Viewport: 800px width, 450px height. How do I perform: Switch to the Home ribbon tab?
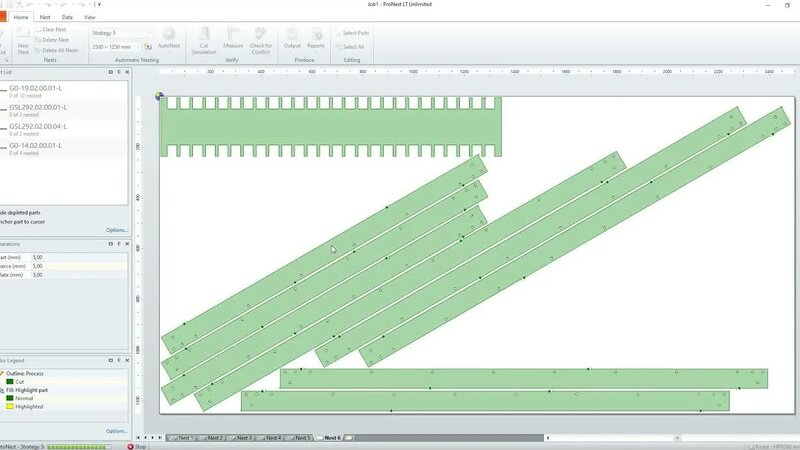point(21,17)
